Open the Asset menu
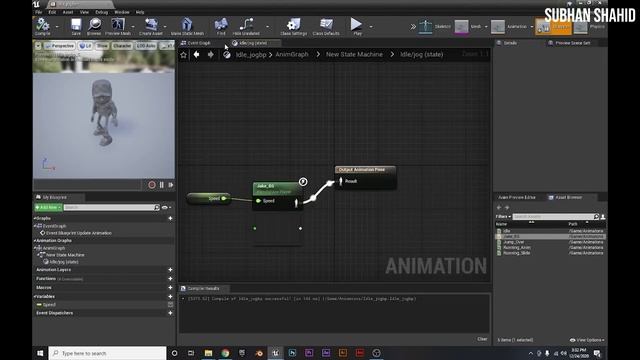 coord(68,12)
